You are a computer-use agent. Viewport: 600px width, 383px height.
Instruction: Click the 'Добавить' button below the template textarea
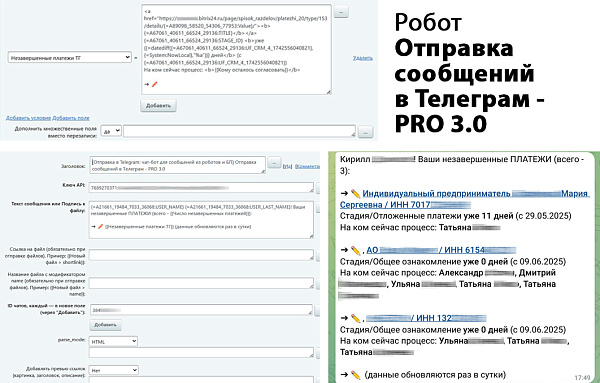tap(158, 106)
